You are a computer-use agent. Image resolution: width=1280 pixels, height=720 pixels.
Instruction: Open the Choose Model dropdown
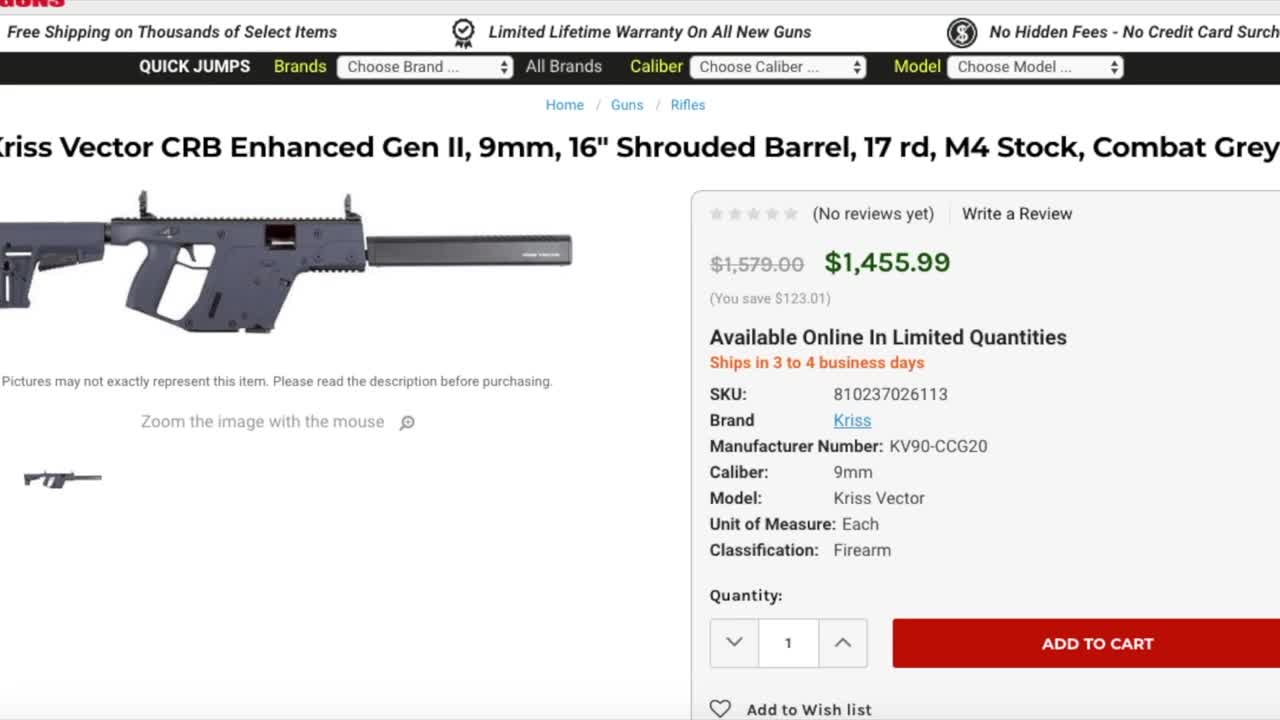point(1035,67)
